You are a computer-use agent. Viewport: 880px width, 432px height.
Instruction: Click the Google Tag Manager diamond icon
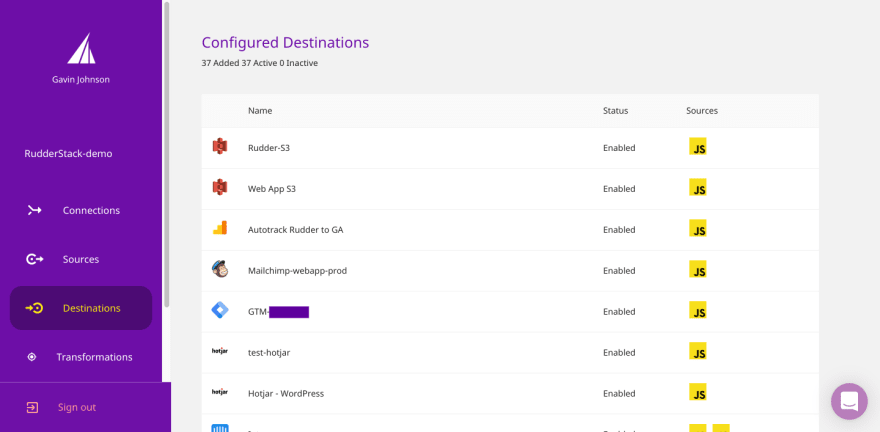(x=220, y=310)
